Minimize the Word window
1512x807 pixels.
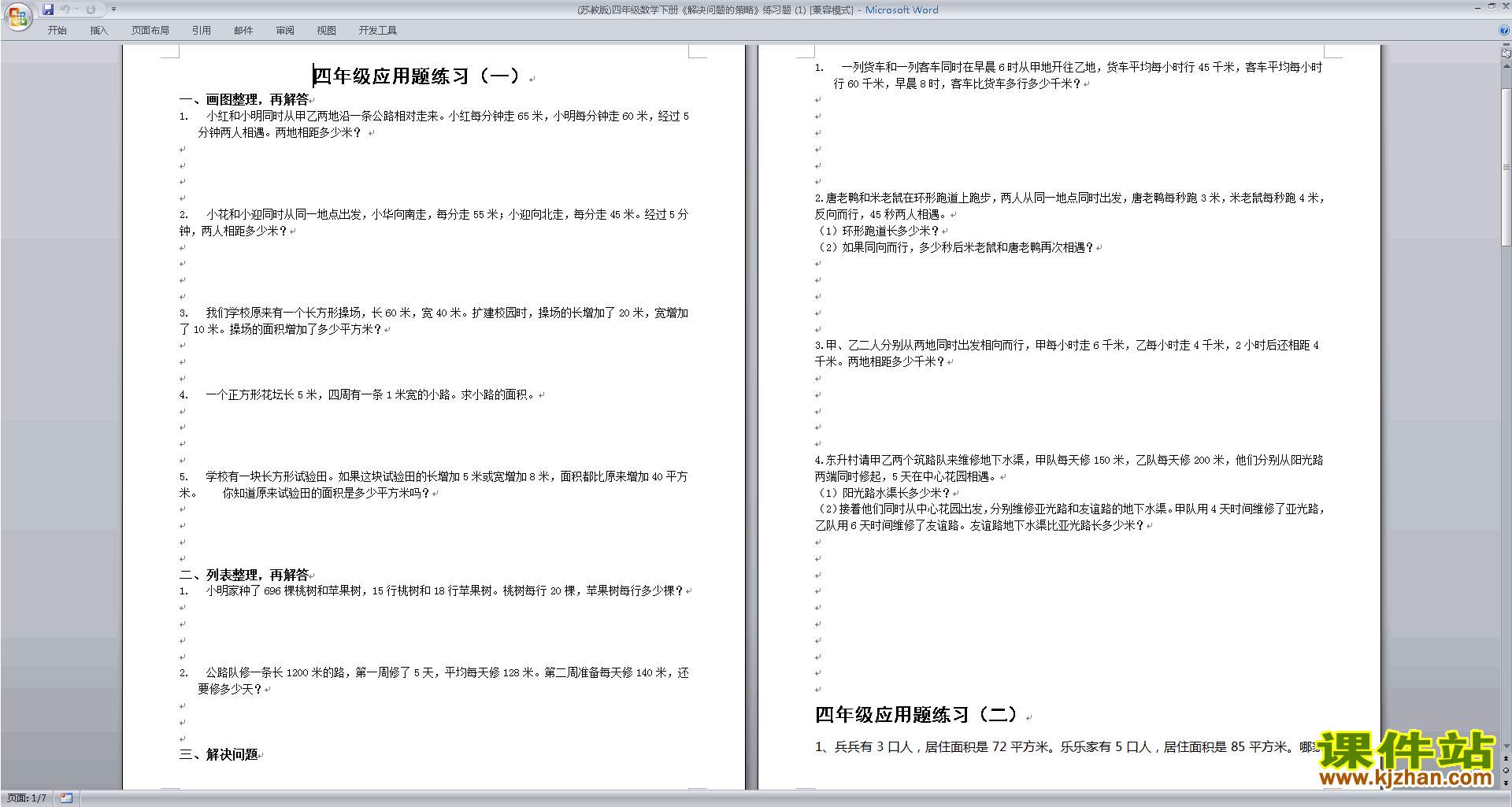[1477, 7]
